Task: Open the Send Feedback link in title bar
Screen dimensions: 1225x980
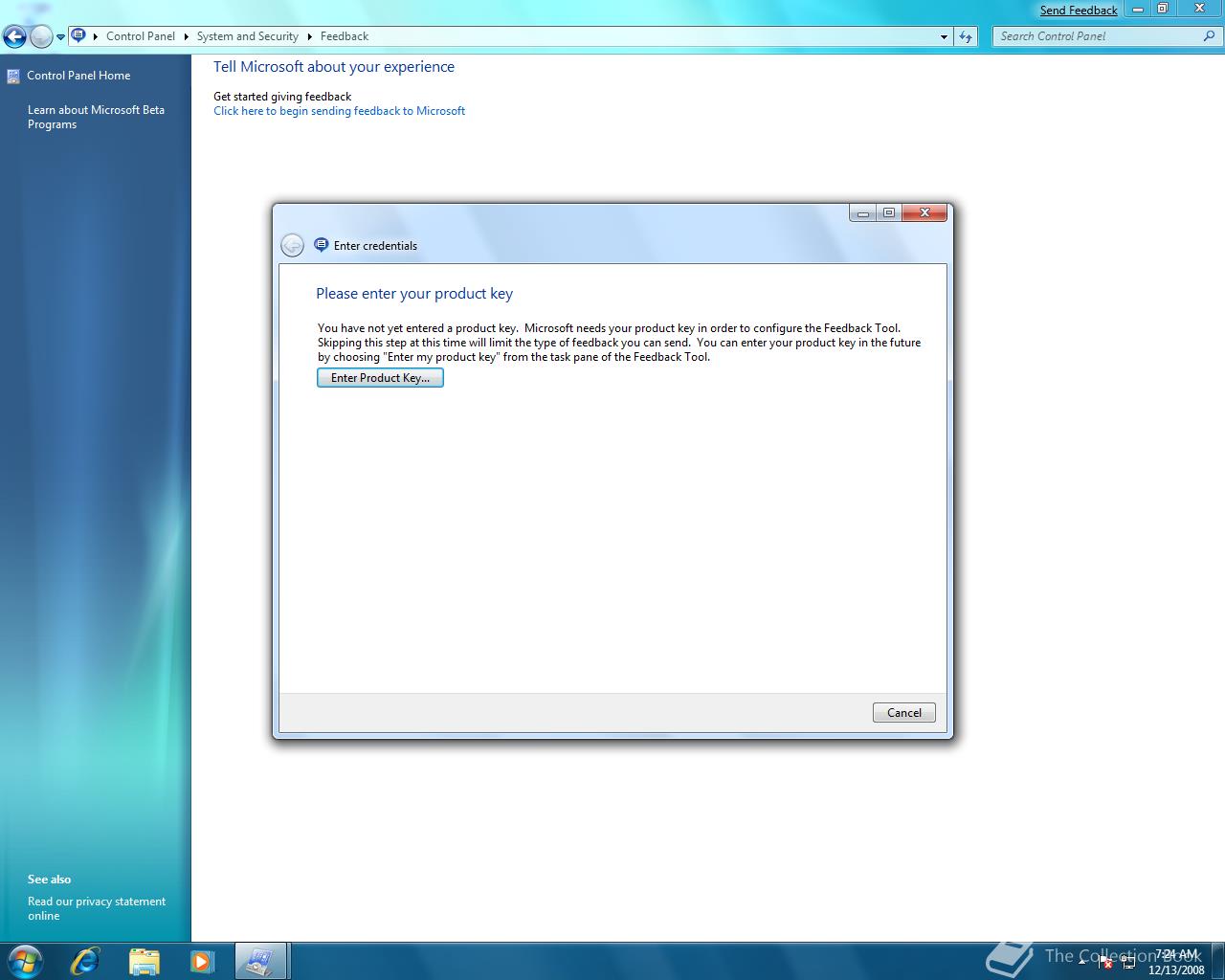Action: pos(1079,11)
